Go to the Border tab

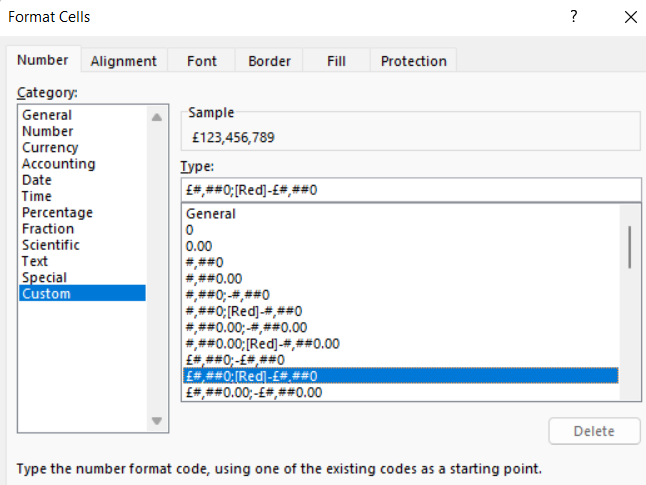point(269,61)
